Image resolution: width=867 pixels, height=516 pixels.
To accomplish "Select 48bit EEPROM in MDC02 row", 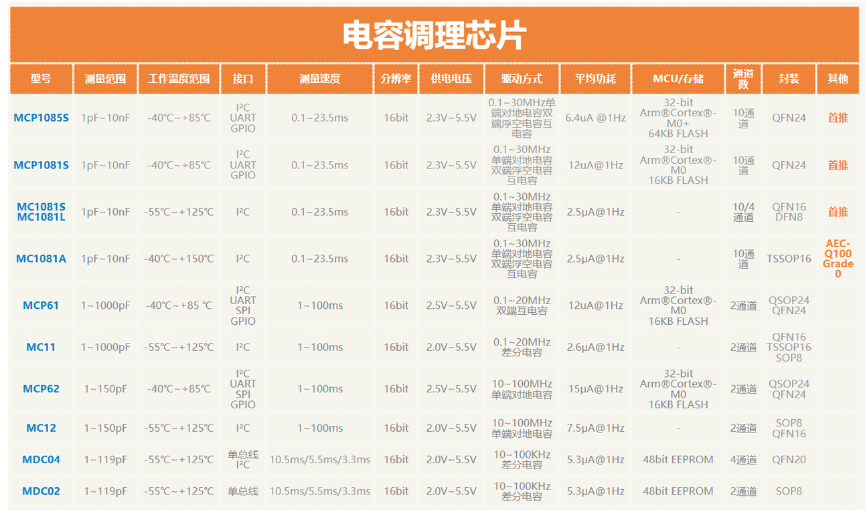I will pyautogui.click(x=678, y=491).
